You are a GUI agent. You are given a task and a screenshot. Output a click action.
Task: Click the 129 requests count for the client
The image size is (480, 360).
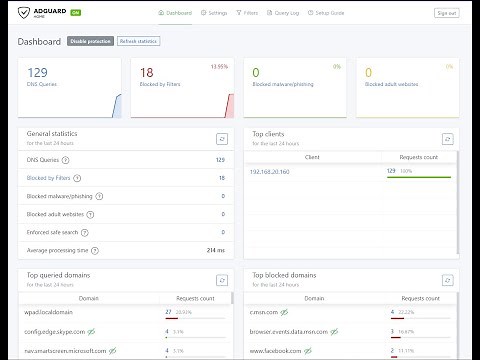[x=391, y=171]
